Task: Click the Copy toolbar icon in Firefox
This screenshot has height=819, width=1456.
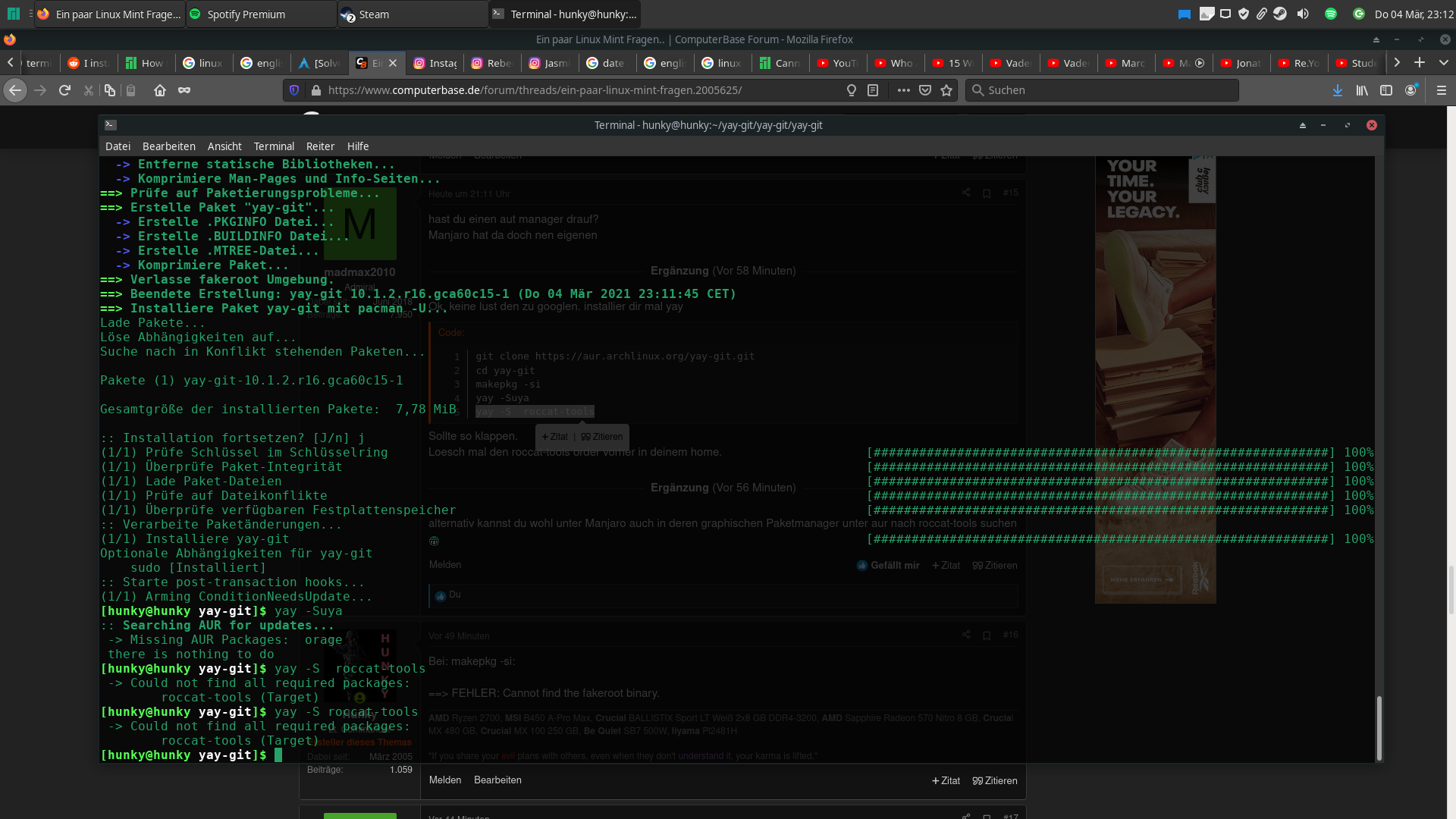Action: click(x=110, y=90)
